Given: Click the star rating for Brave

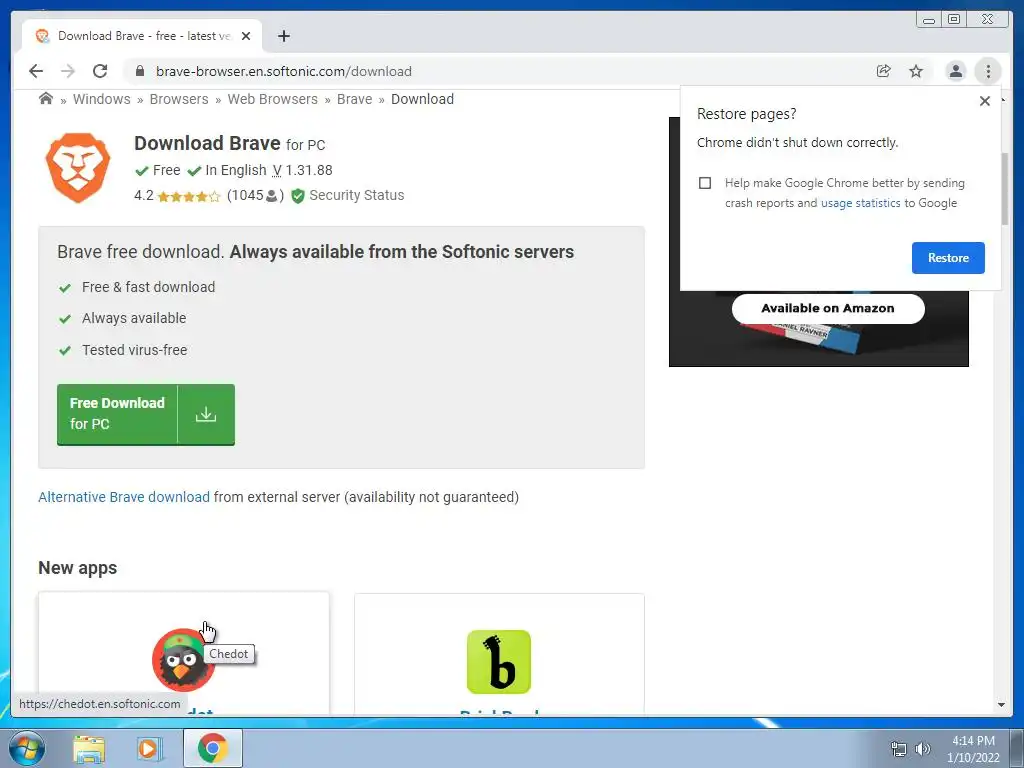Looking at the screenshot, I should [x=189, y=196].
